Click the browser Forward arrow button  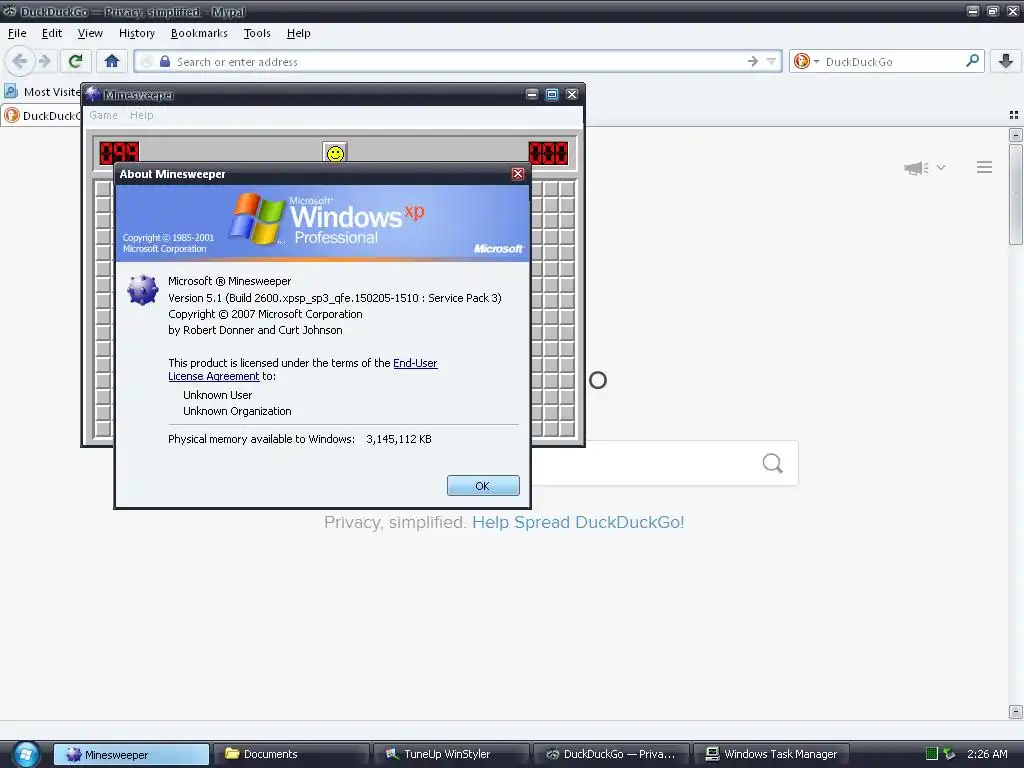(x=44, y=61)
